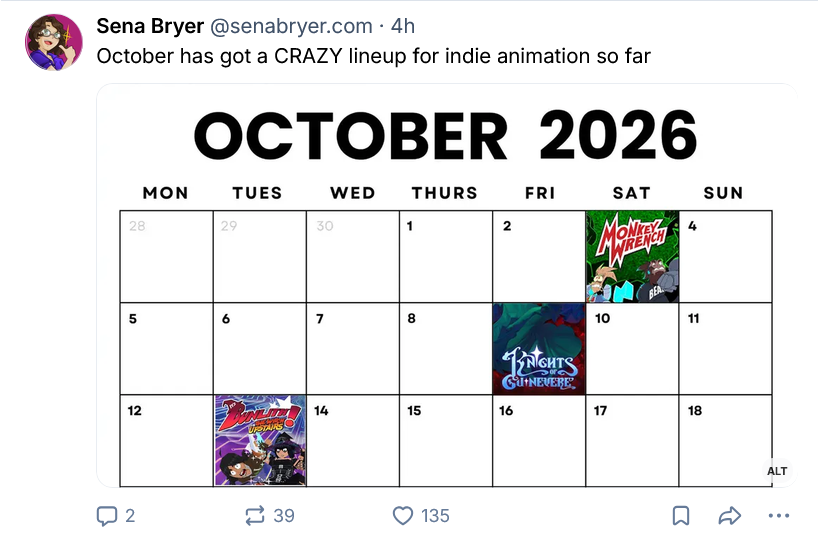Visit the @senabryer.com handle
The width and height of the screenshot is (818, 545).
click(291, 26)
